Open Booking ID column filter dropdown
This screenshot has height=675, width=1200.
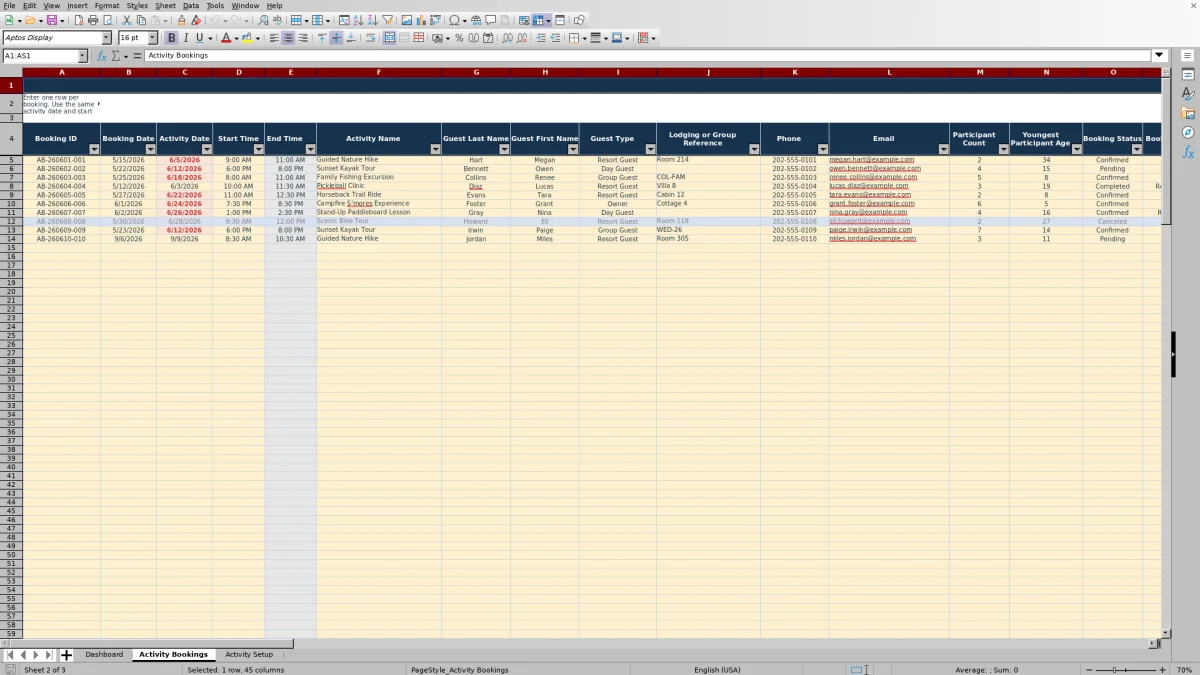point(95,149)
